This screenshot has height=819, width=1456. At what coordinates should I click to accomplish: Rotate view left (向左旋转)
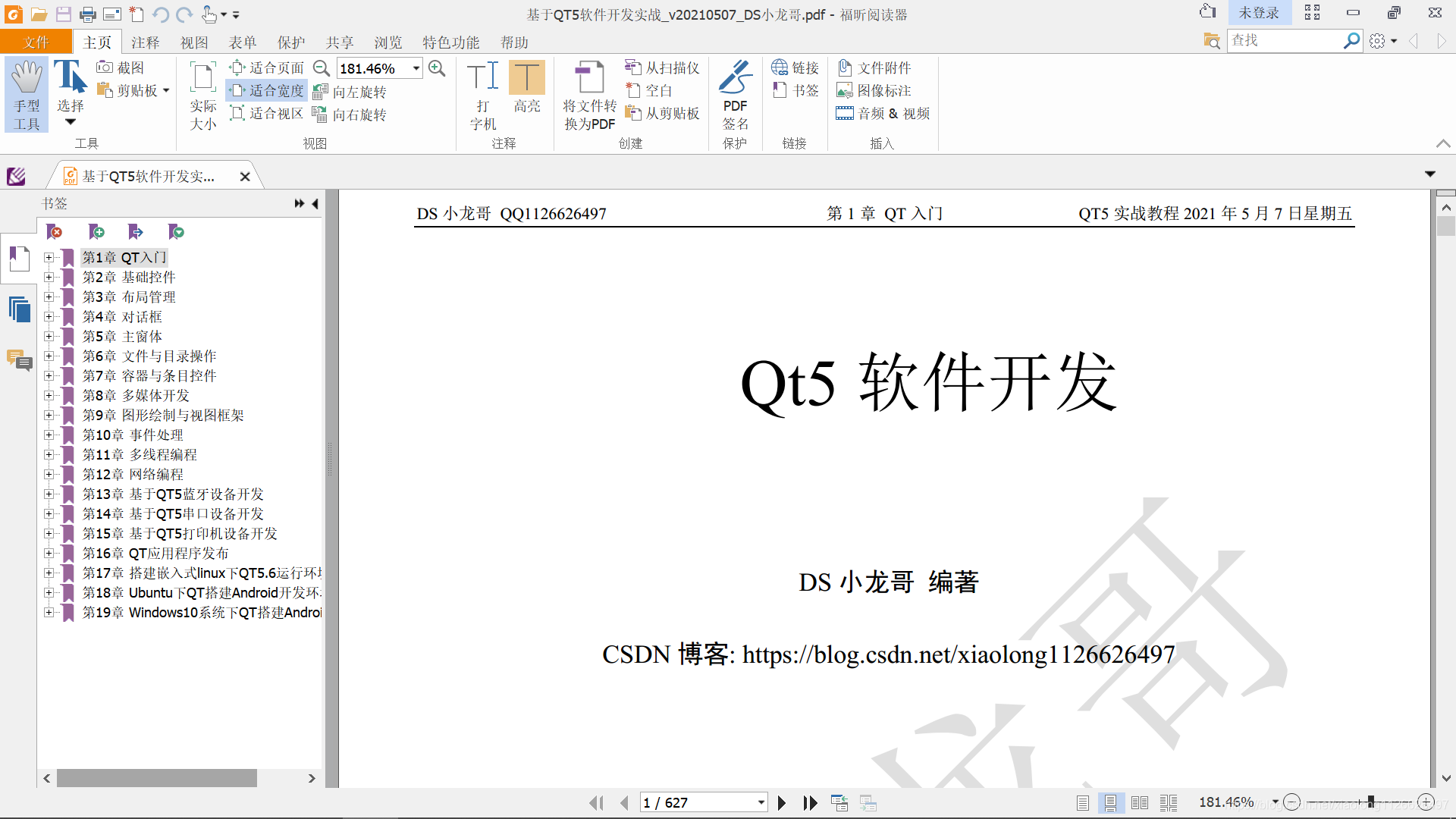(x=350, y=92)
